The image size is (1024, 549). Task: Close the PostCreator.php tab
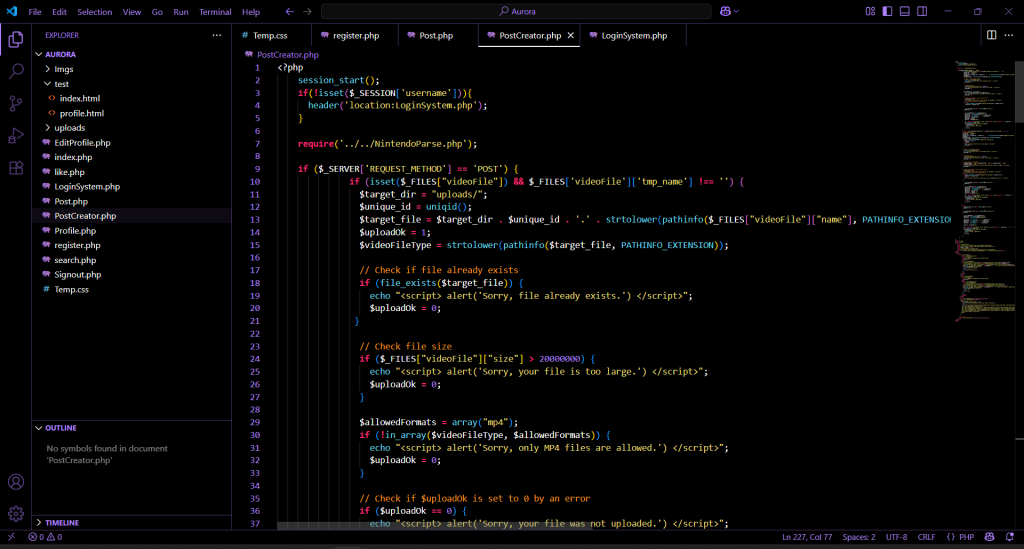tap(571, 35)
